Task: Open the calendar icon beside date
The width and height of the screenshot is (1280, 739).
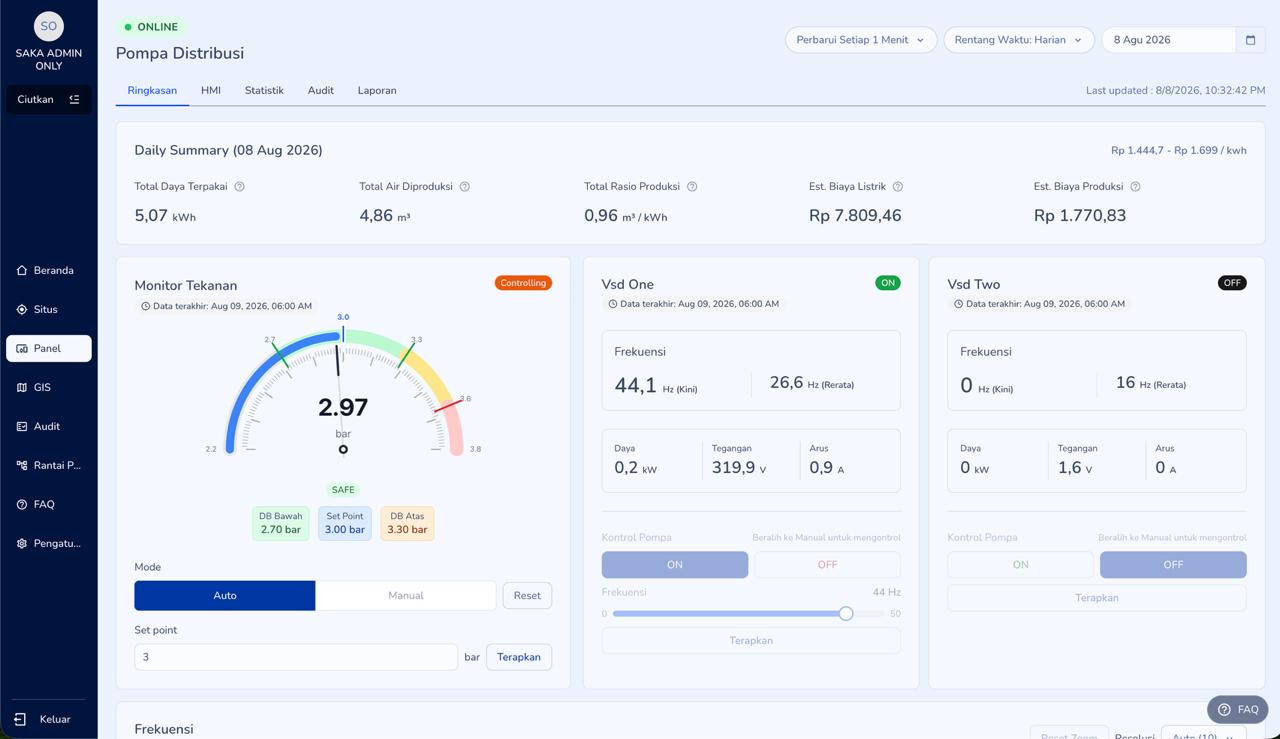Action: 1250,40
